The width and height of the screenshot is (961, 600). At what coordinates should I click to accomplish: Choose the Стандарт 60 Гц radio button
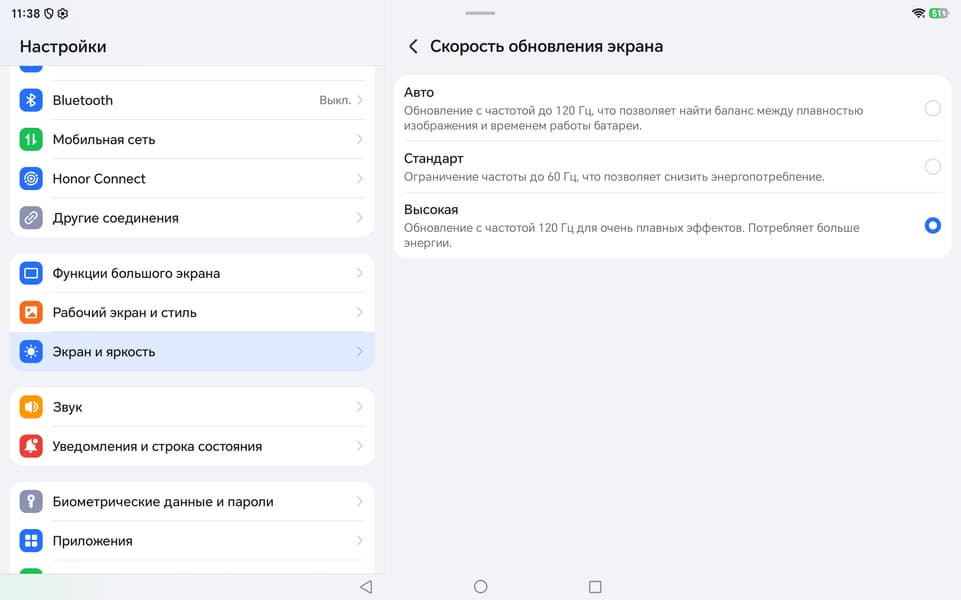pos(932,166)
